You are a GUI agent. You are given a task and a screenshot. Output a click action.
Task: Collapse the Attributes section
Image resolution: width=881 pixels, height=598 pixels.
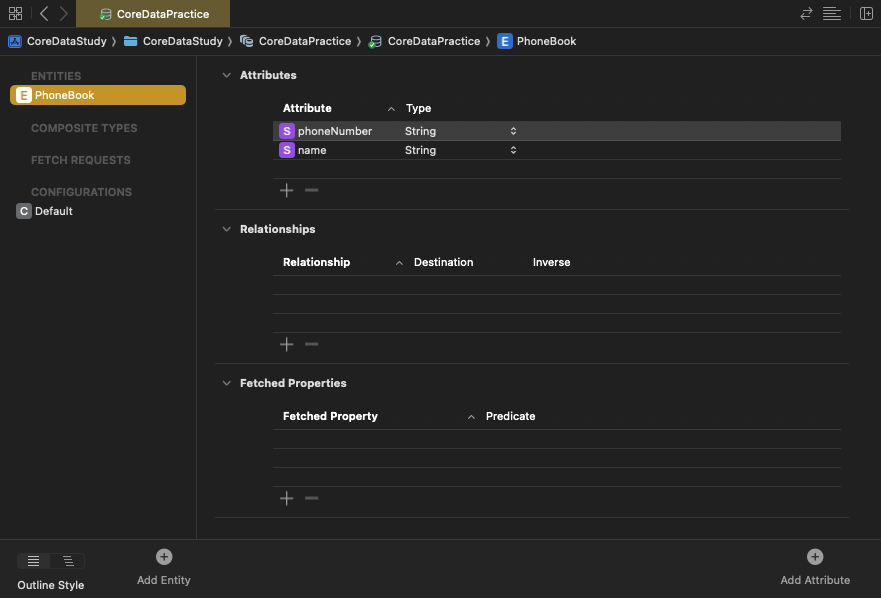coord(226,75)
